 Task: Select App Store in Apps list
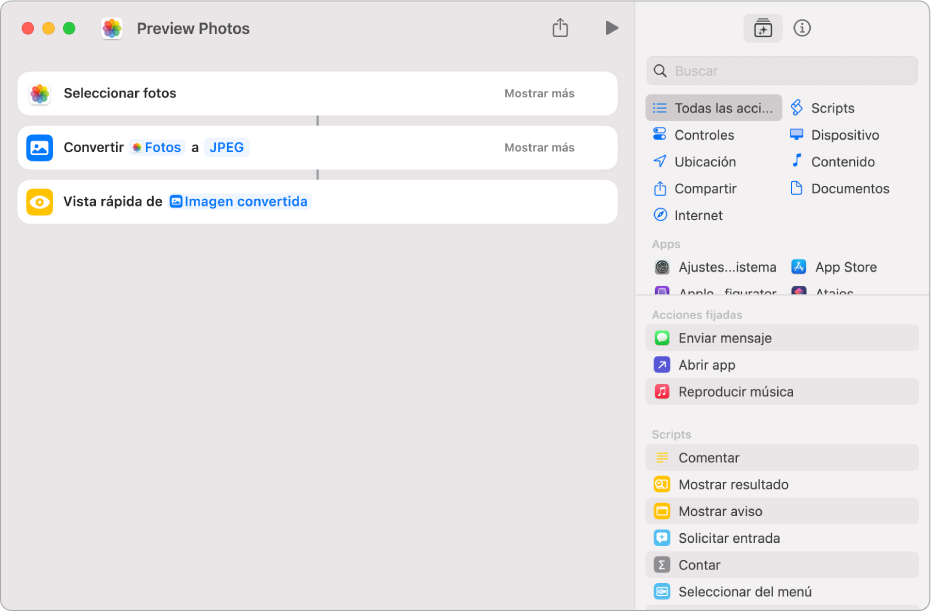click(834, 267)
